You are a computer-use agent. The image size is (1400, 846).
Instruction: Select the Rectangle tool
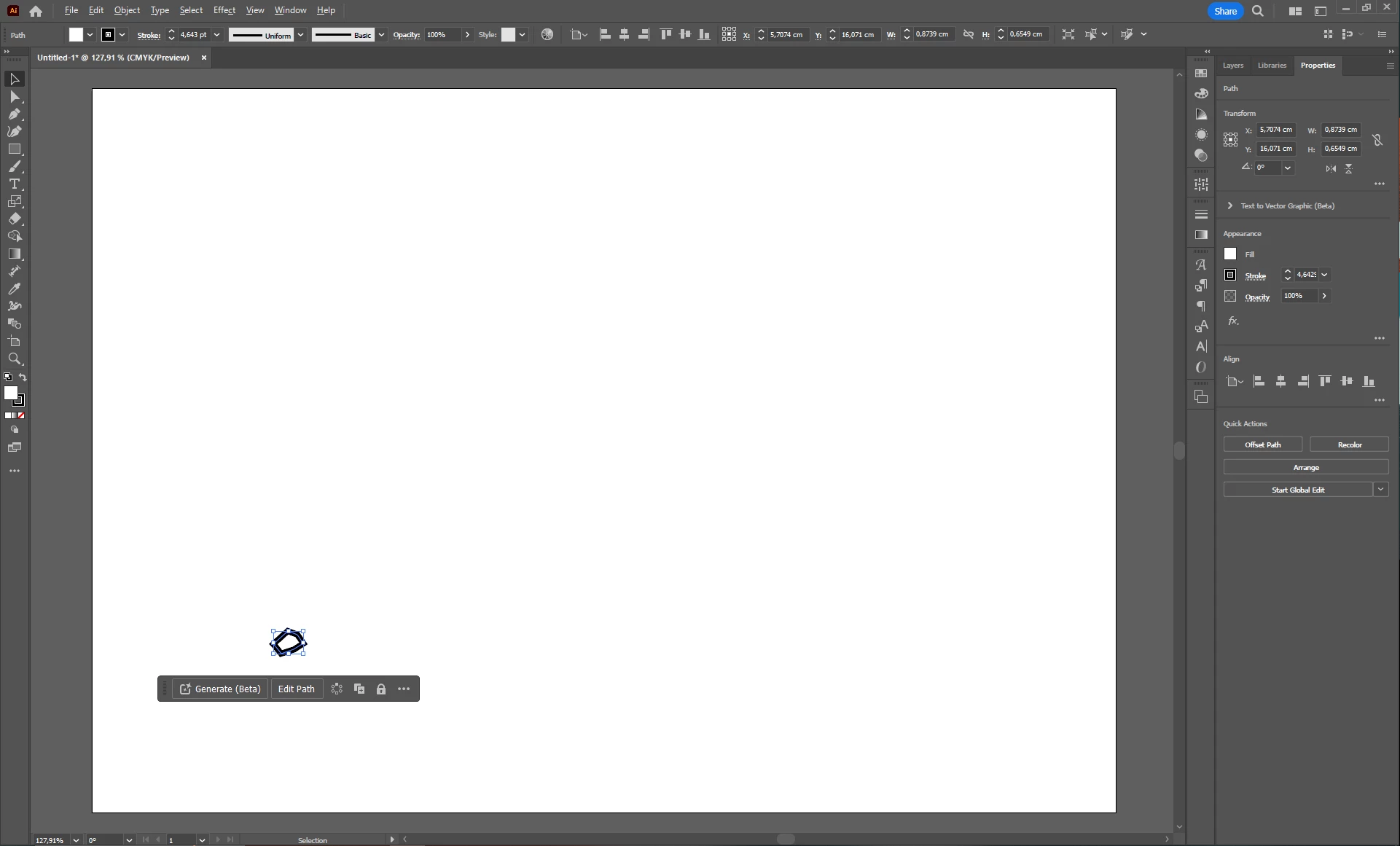(x=15, y=149)
